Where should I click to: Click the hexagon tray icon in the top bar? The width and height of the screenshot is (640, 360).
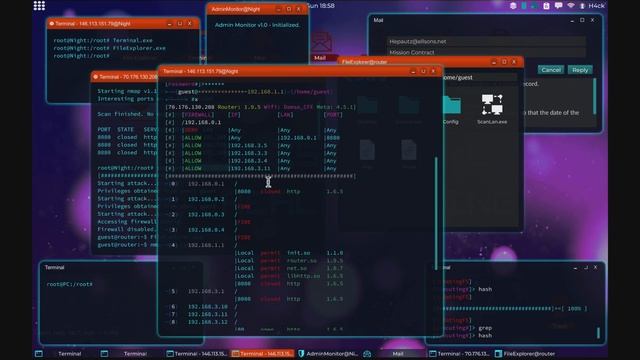click(513, 6)
